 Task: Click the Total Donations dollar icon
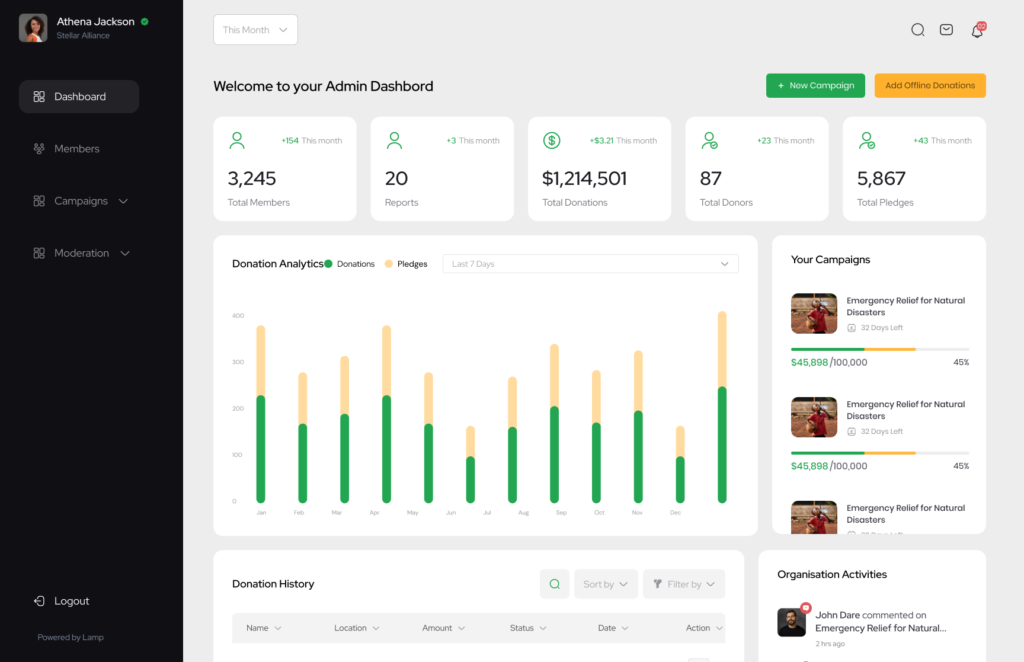point(551,141)
